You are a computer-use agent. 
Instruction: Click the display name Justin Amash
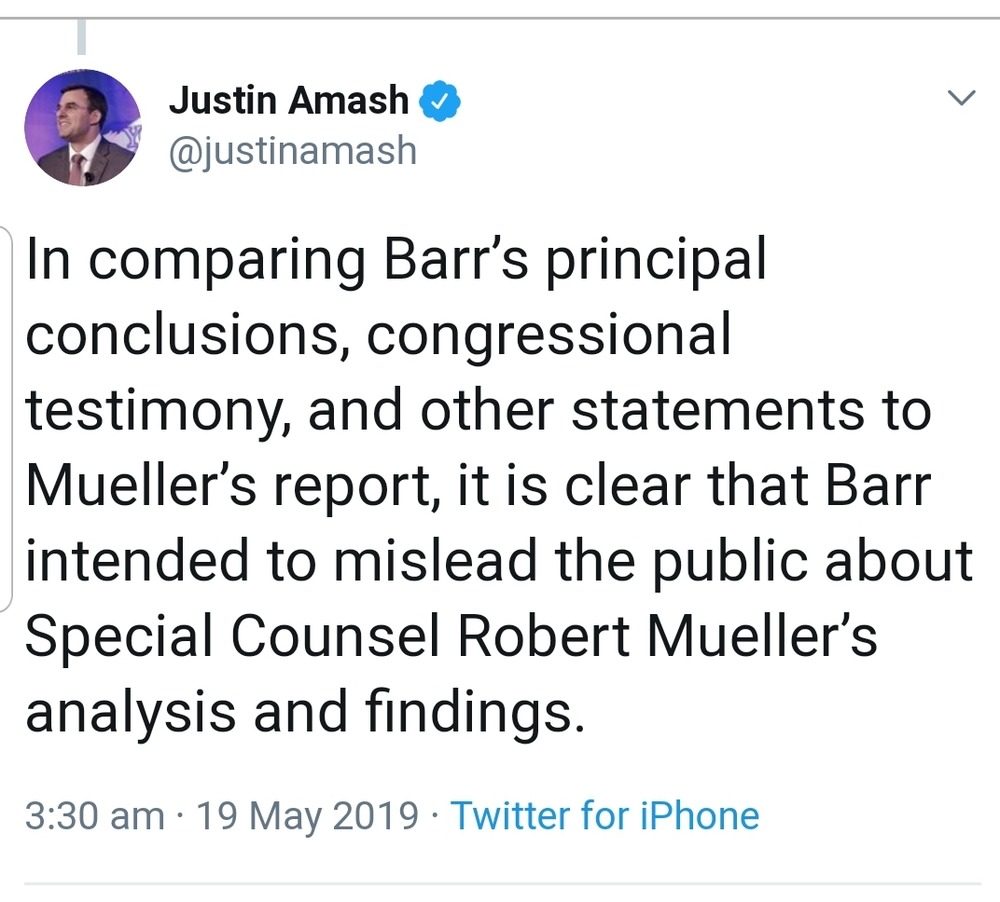pyautogui.click(x=289, y=100)
